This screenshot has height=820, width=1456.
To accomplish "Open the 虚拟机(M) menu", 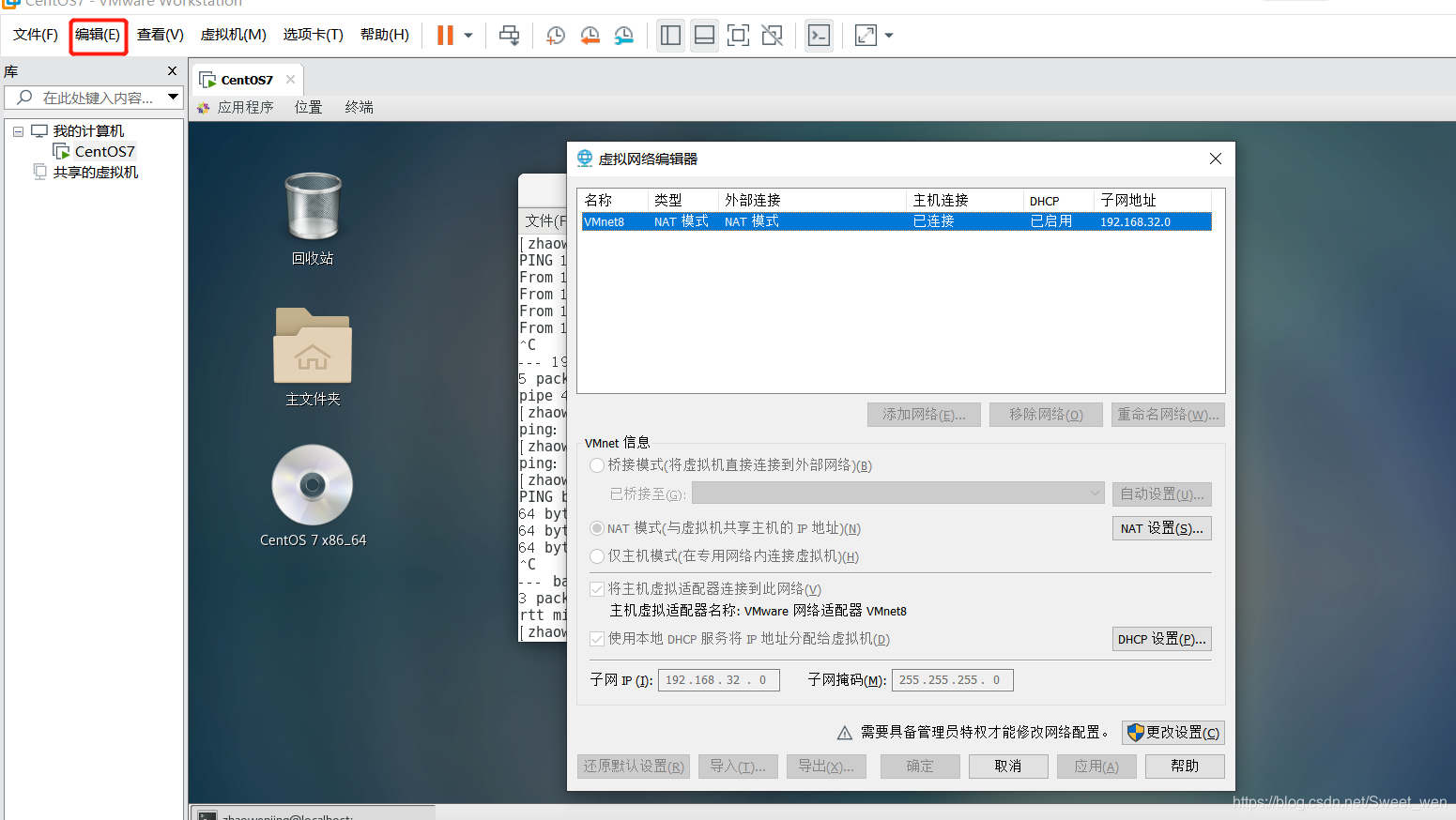I will point(233,35).
